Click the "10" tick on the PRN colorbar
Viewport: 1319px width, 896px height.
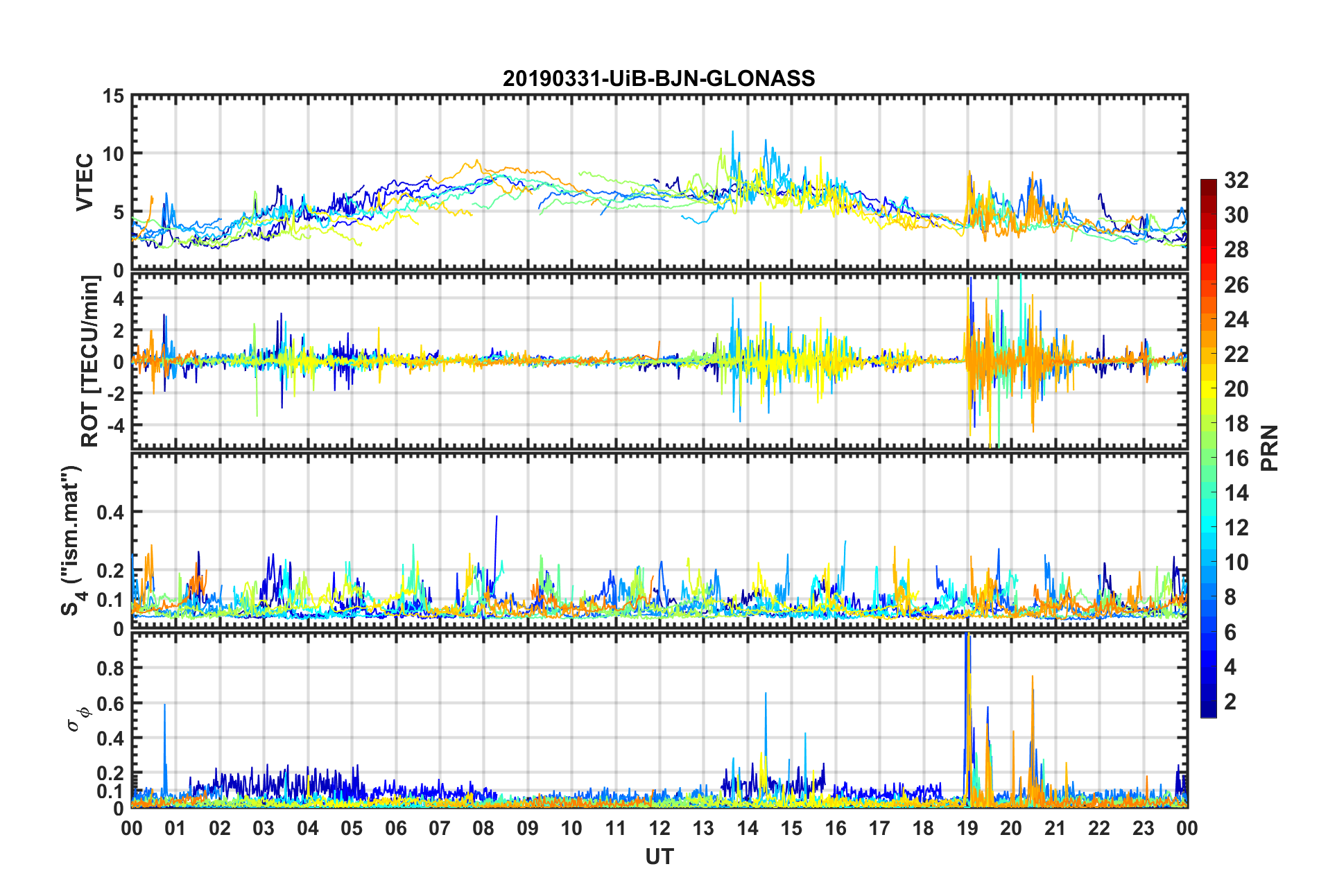click(x=1236, y=562)
